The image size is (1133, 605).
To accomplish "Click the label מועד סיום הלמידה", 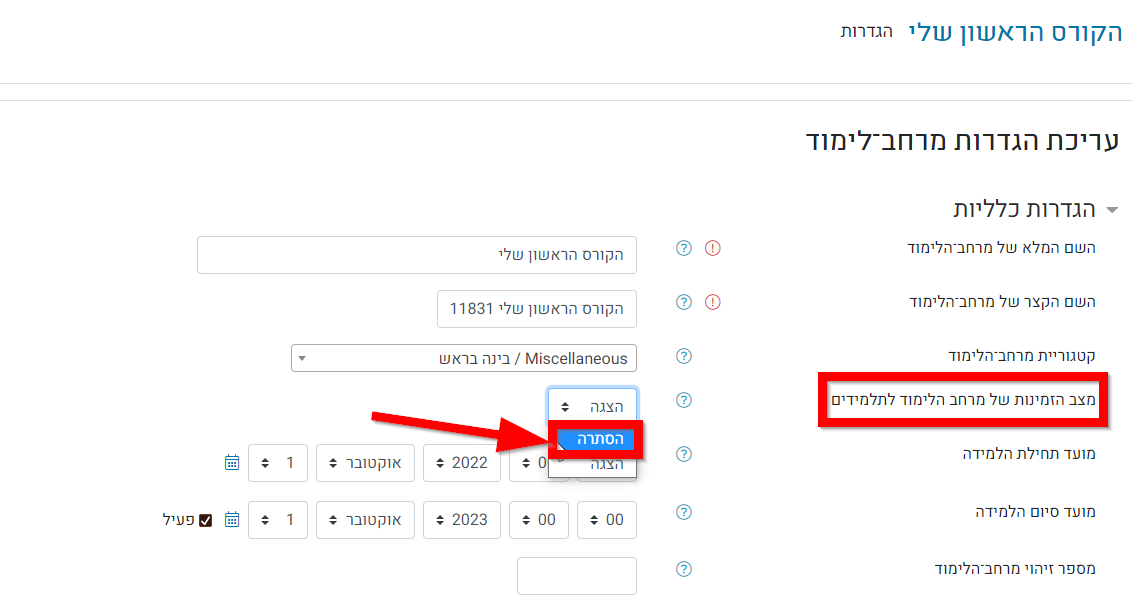I will pos(1035,512).
